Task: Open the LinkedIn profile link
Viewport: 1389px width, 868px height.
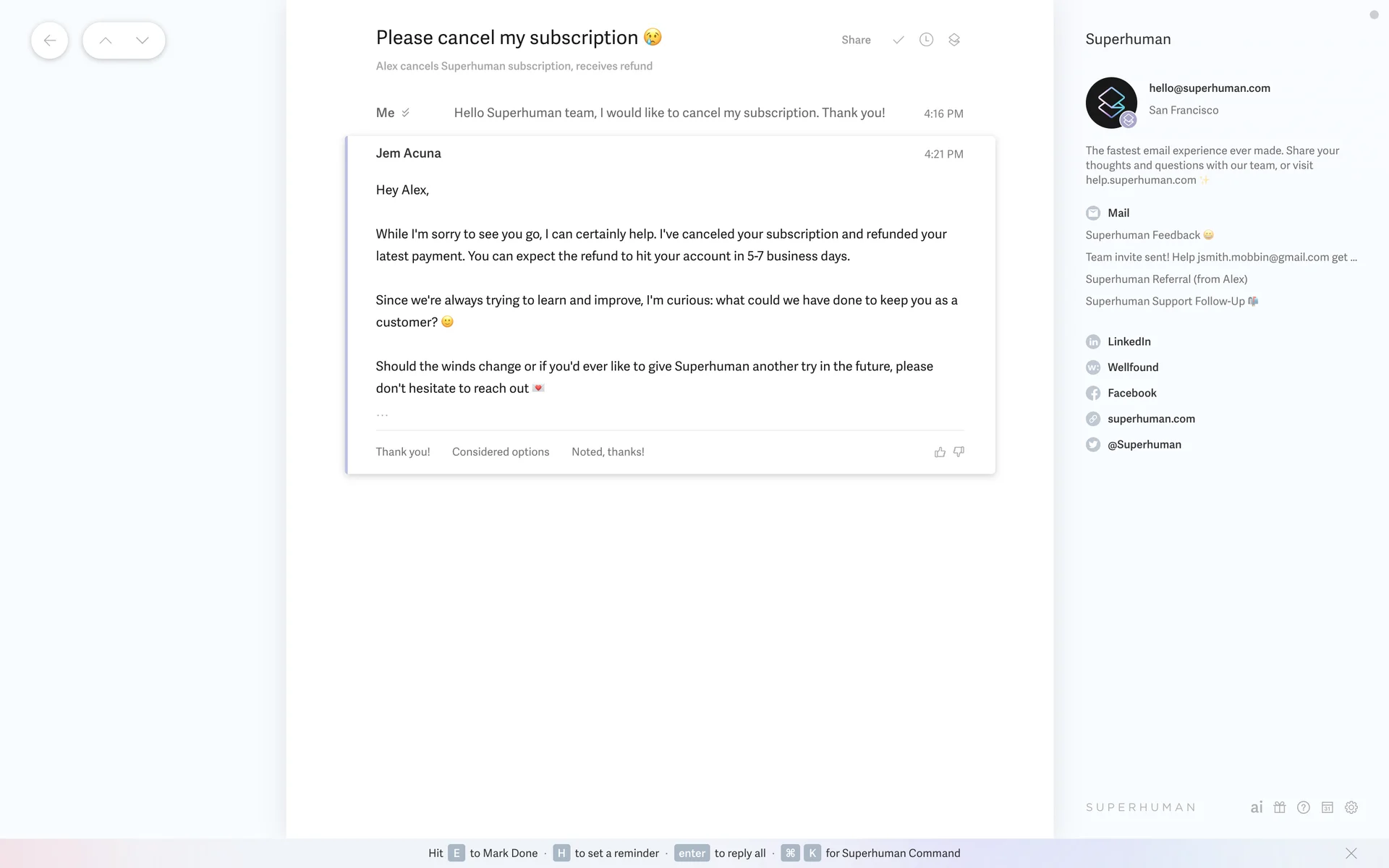Action: tap(1129, 341)
